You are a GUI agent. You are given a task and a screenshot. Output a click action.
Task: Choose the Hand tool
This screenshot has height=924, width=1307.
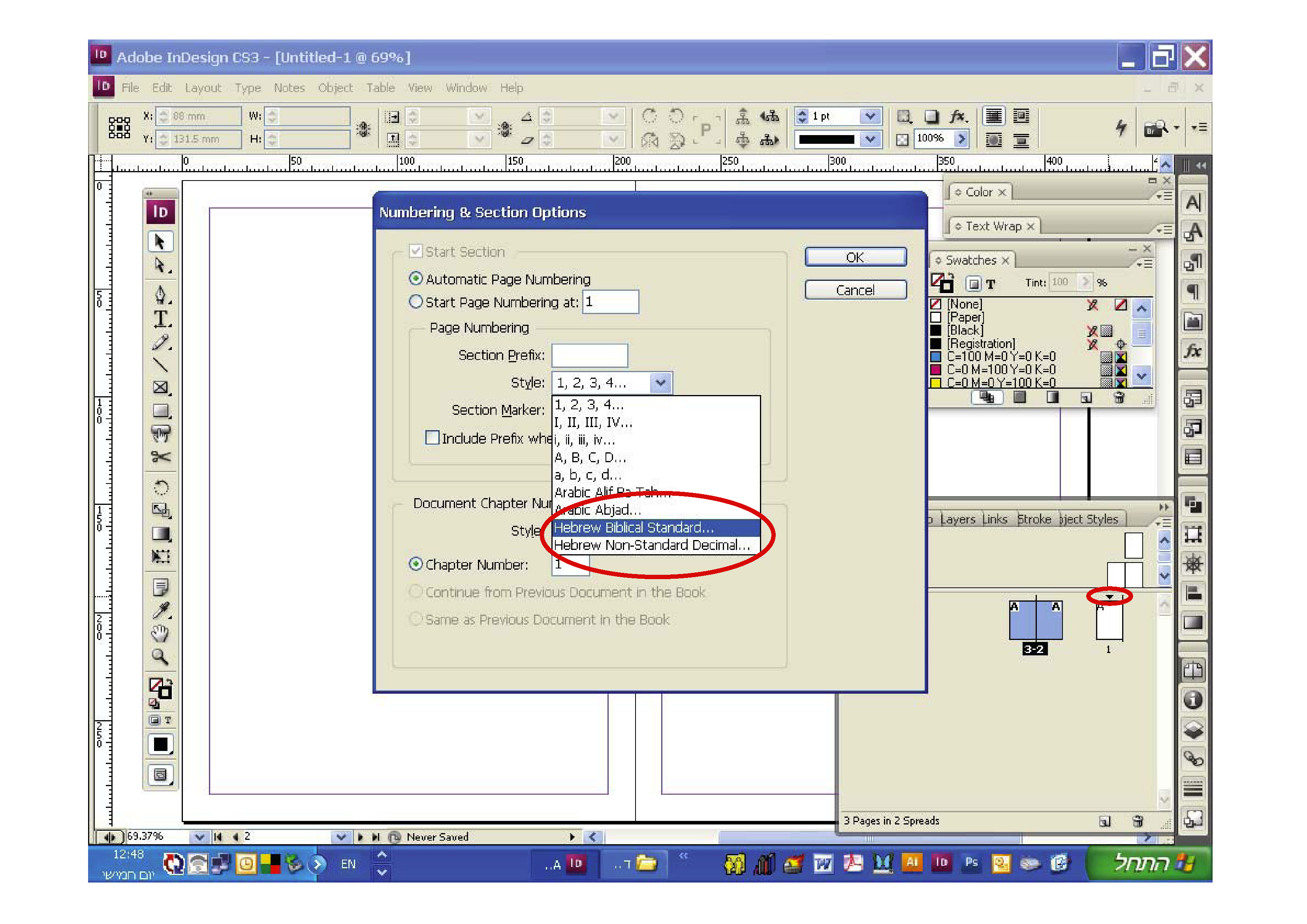click(x=160, y=633)
